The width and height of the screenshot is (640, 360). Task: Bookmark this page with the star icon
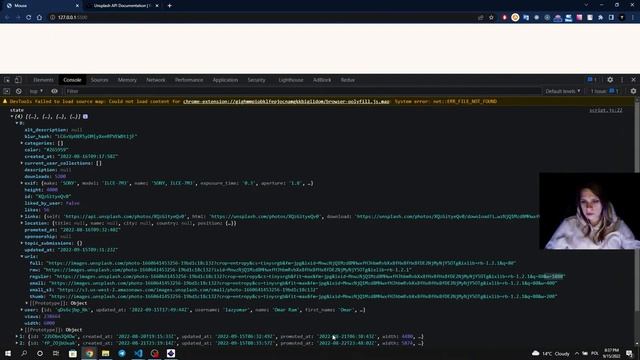click(x=491, y=18)
